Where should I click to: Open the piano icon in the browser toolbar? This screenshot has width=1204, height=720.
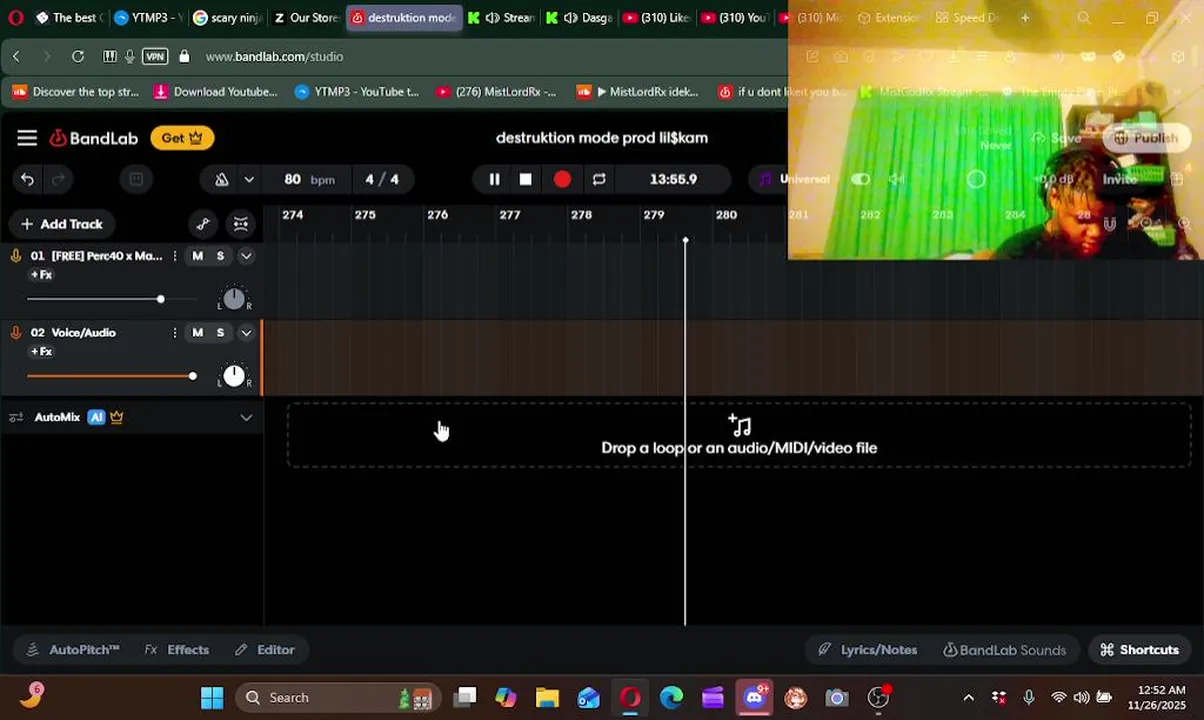click(x=109, y=57)
